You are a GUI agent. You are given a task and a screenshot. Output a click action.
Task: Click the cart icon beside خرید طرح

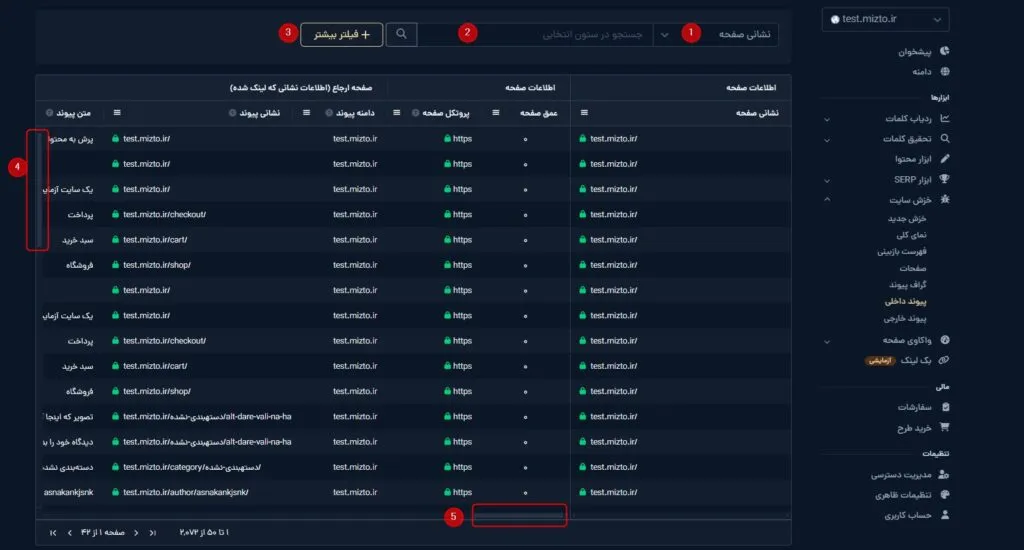944,427
